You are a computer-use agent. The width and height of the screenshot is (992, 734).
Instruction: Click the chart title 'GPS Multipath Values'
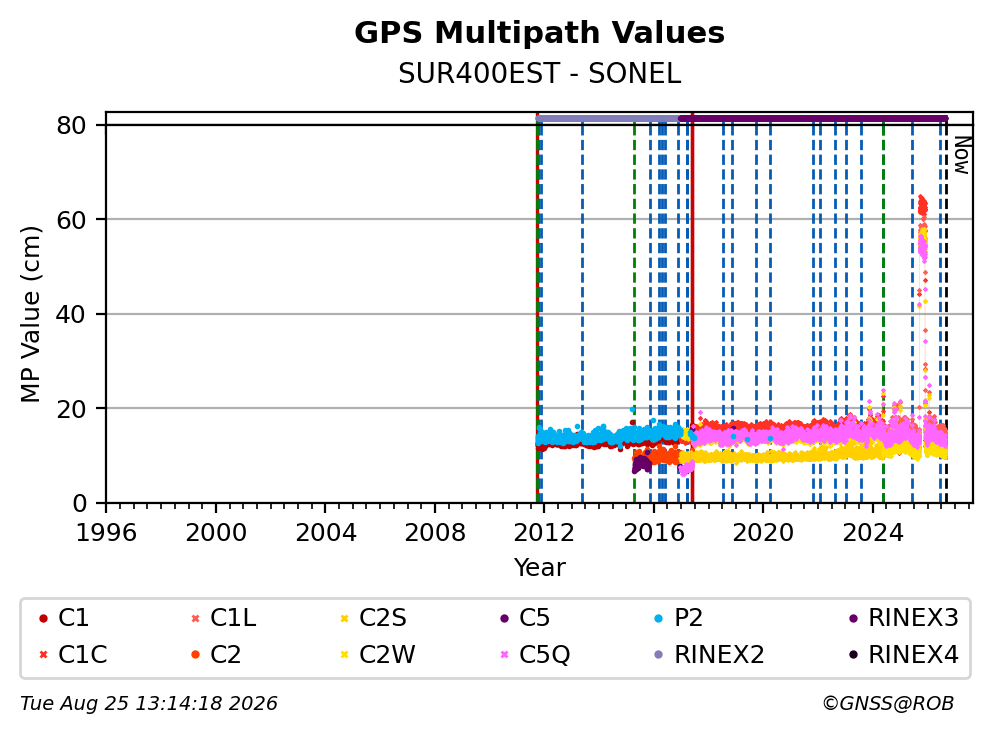pyautogui.click(x=539, y=33)
